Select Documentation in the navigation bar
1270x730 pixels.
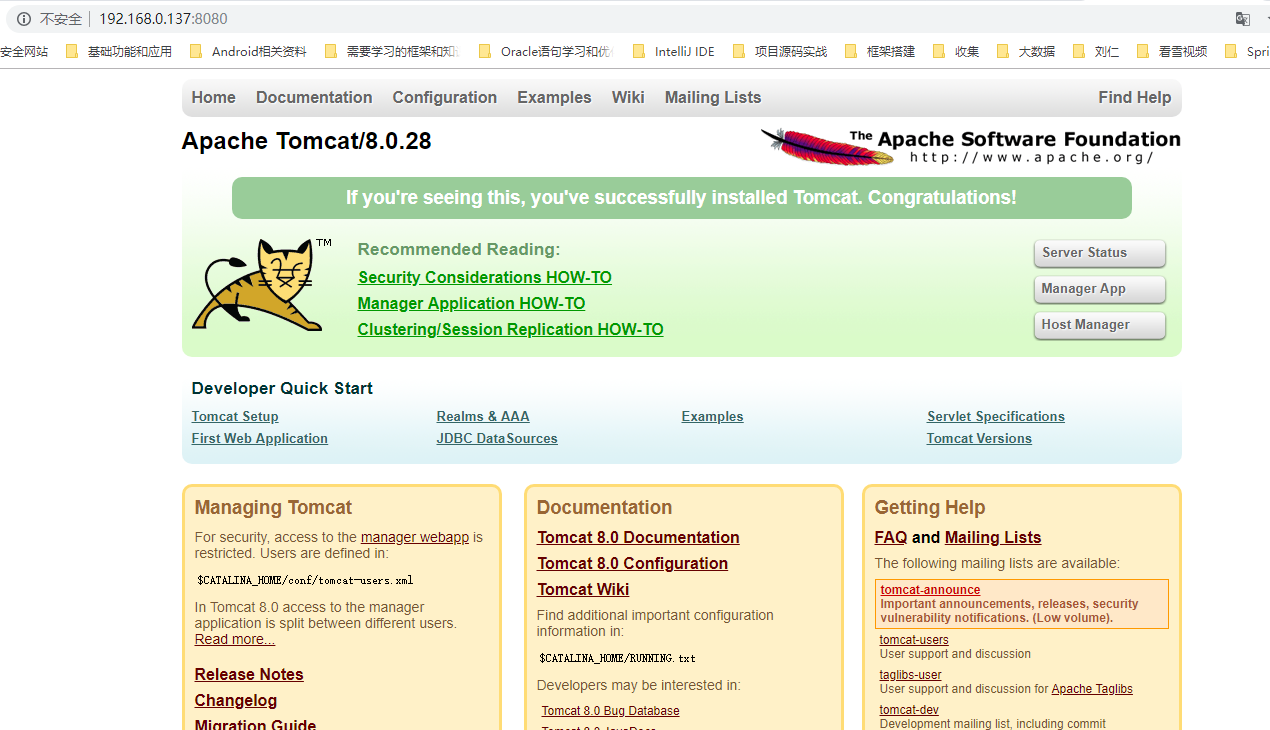314,97
